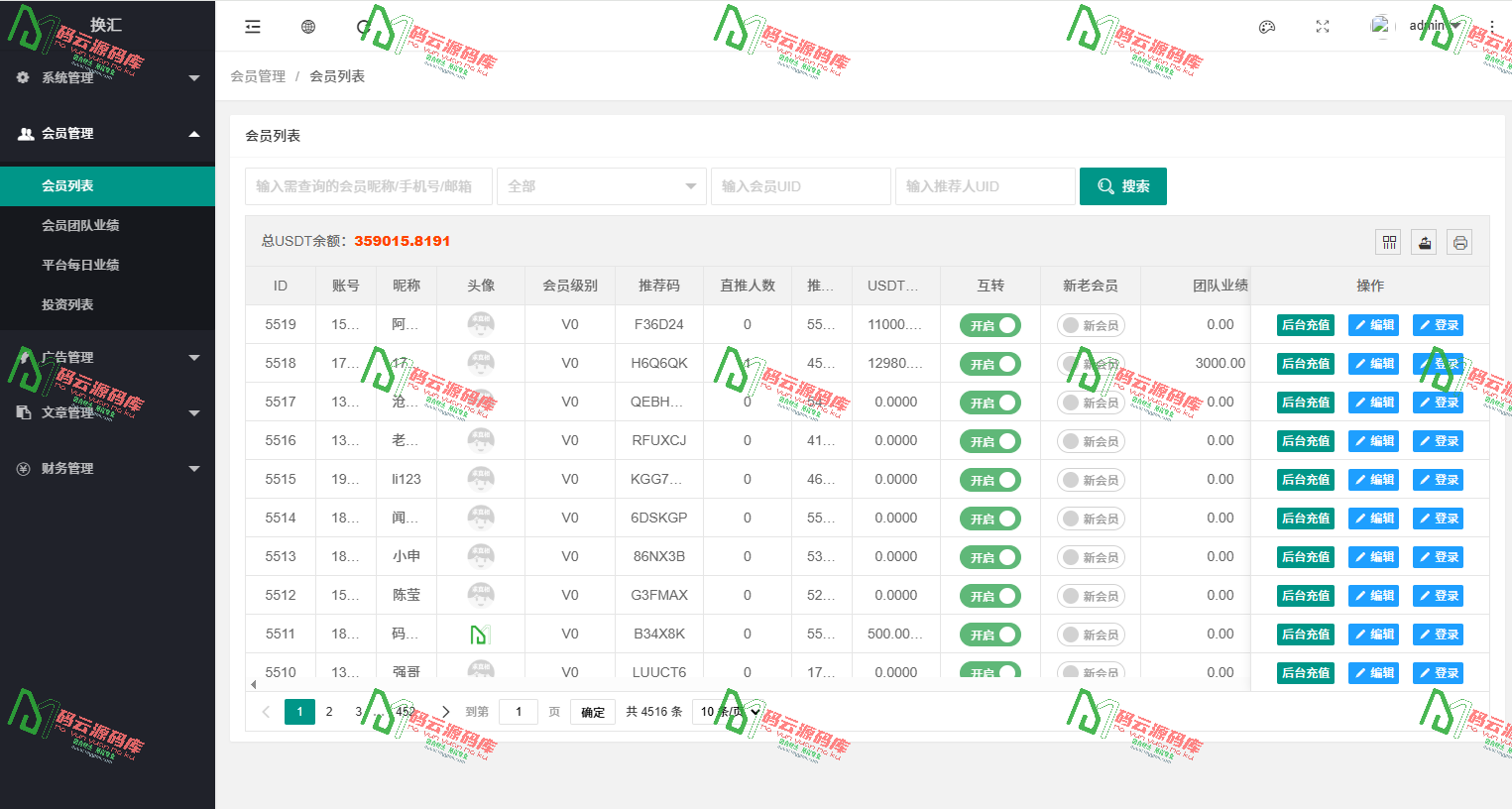
Task: Expand the 系统管理 sidebar section
Action: [x=107, y=77]
